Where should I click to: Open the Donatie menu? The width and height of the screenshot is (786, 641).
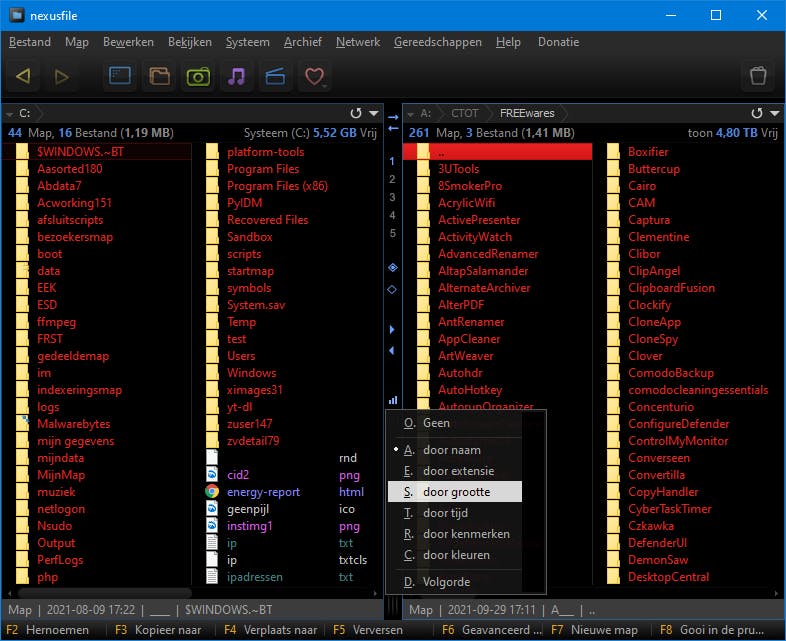click(558, 42)
